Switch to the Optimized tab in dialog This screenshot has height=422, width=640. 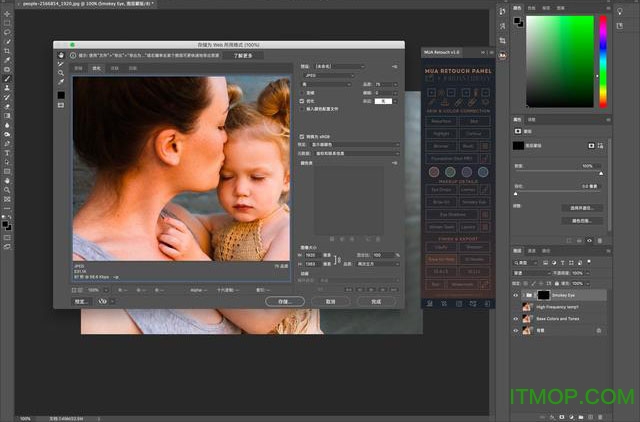pos(96,69)
